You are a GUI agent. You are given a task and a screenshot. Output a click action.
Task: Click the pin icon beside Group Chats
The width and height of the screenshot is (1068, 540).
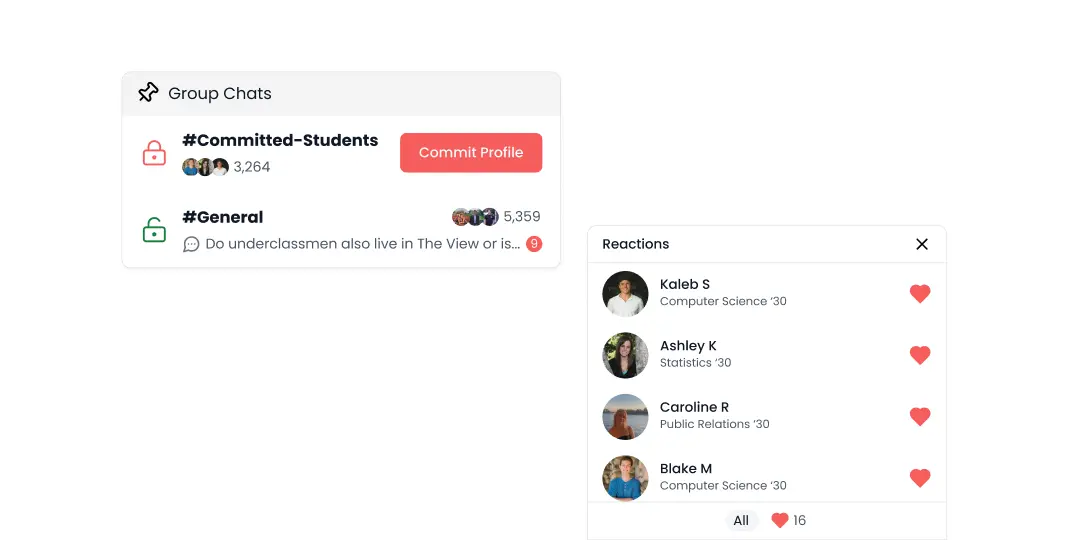[x=148, y=93]
